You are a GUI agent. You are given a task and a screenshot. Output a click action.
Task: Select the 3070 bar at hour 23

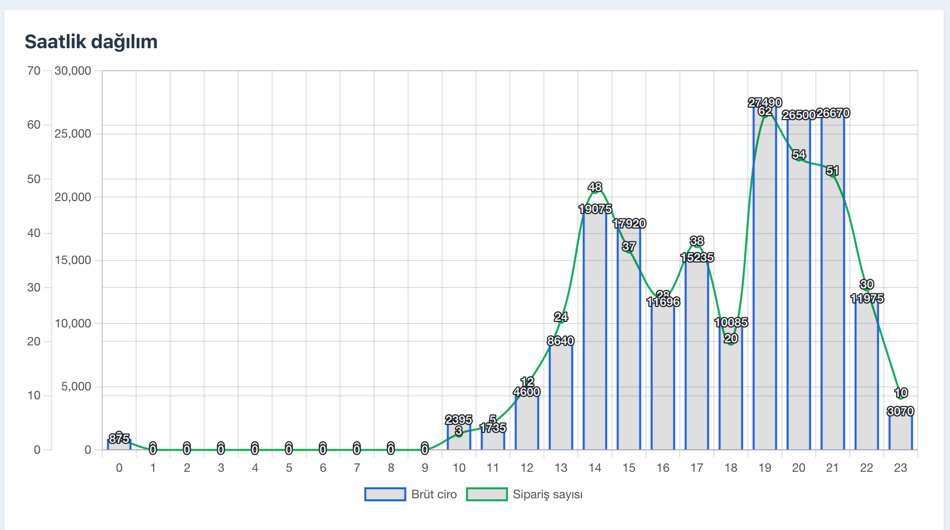[901, 432]
